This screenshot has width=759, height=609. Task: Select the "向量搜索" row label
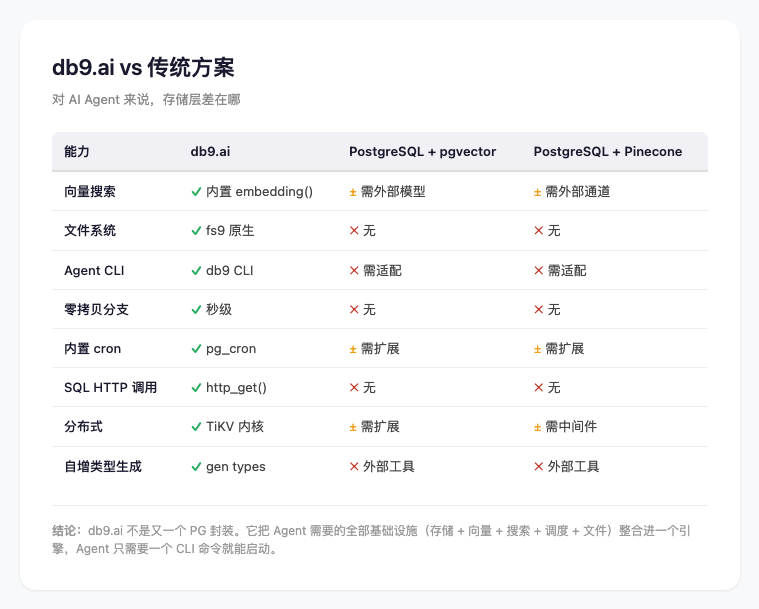tap(90, 192)
